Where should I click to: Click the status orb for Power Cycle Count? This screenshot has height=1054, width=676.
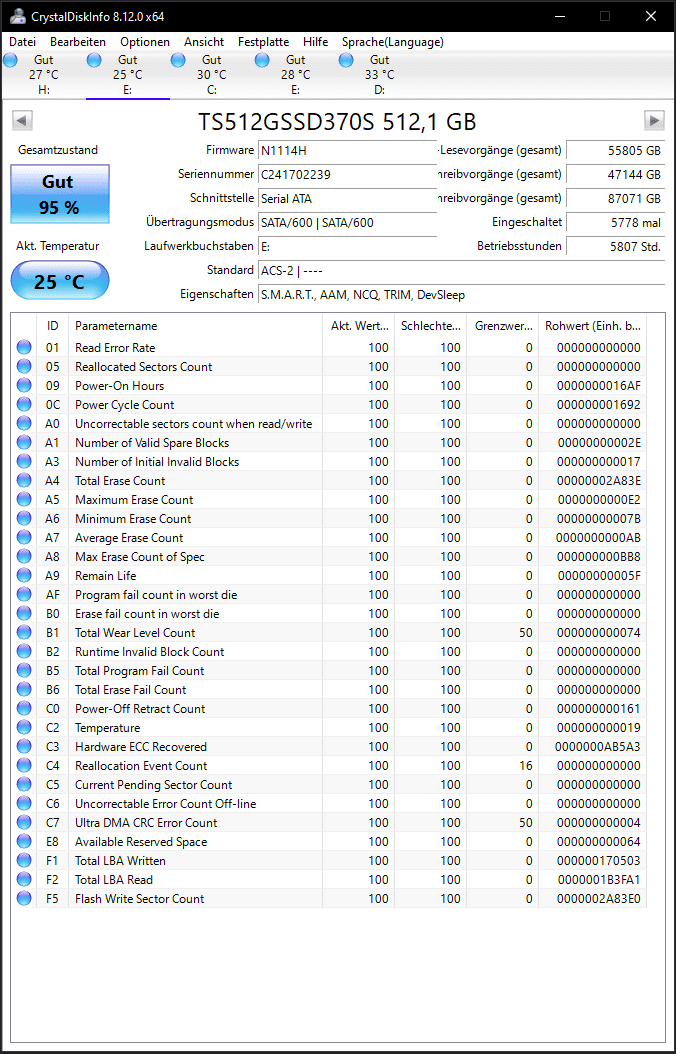[x=24, y=405]
